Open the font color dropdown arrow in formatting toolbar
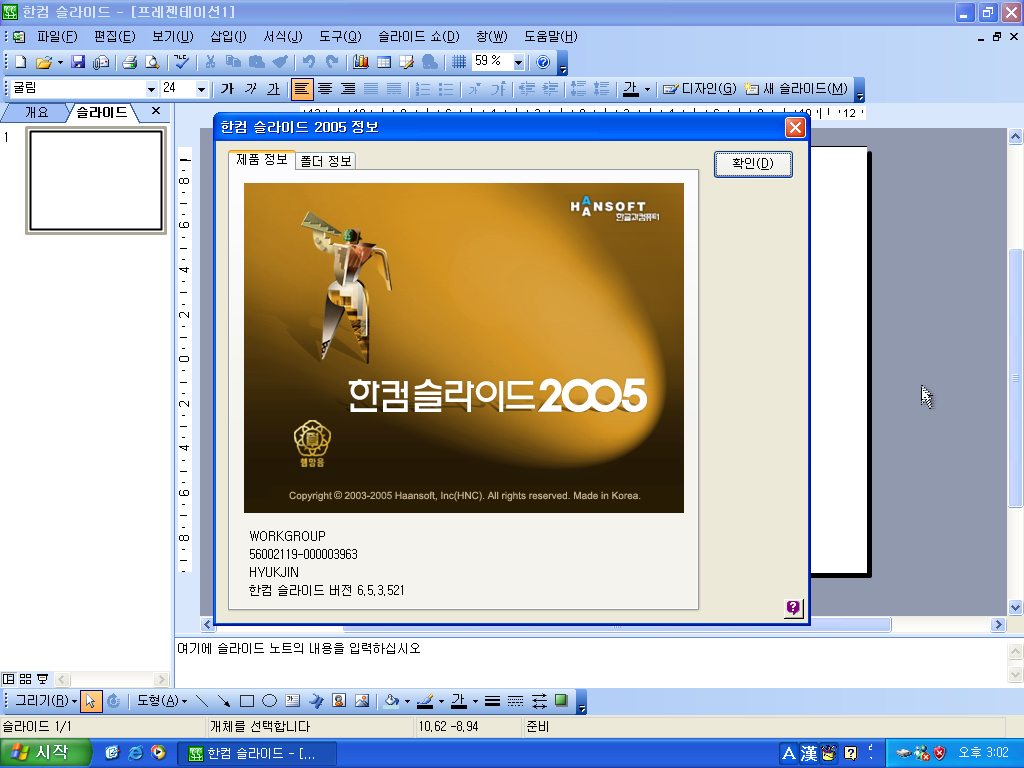The width and height of the screenshot is (1024, 768). [647, 89]
